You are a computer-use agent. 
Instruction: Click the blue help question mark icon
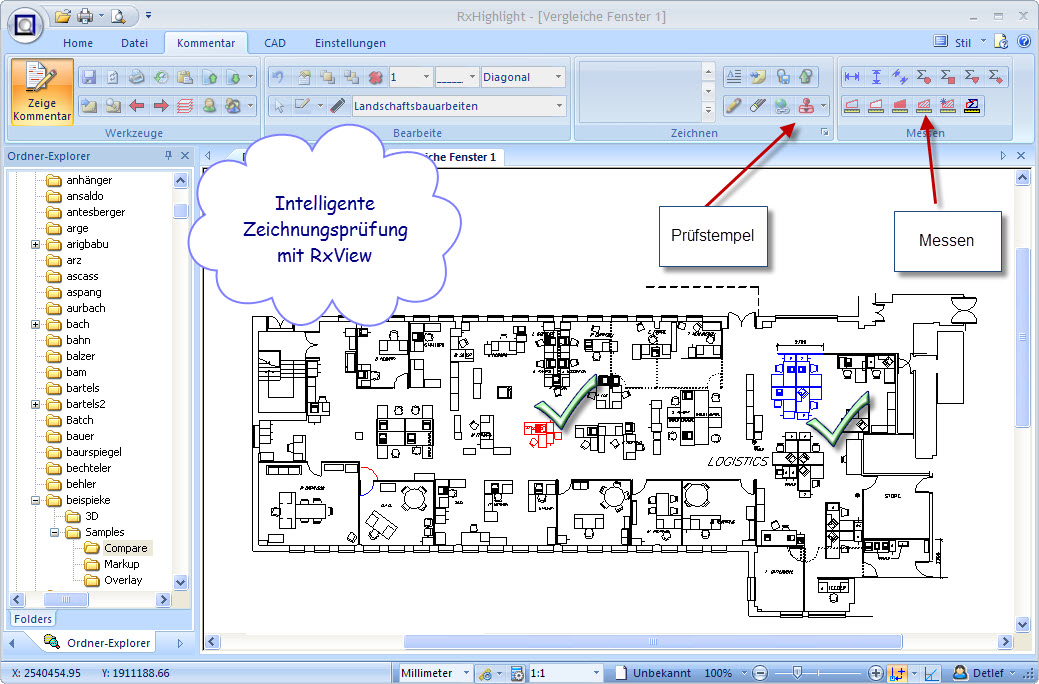pyautogui.click(x=1024, y=42)
